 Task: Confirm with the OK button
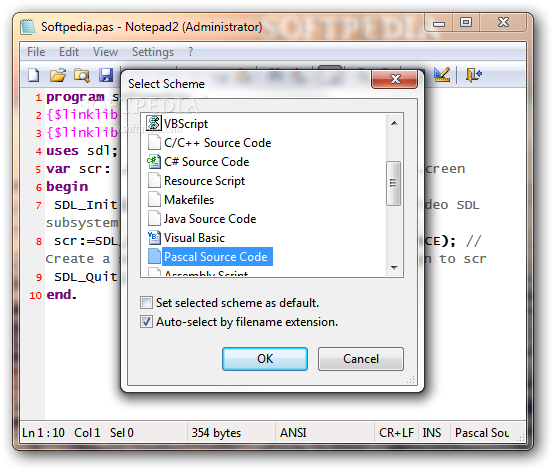coord(265,359)
